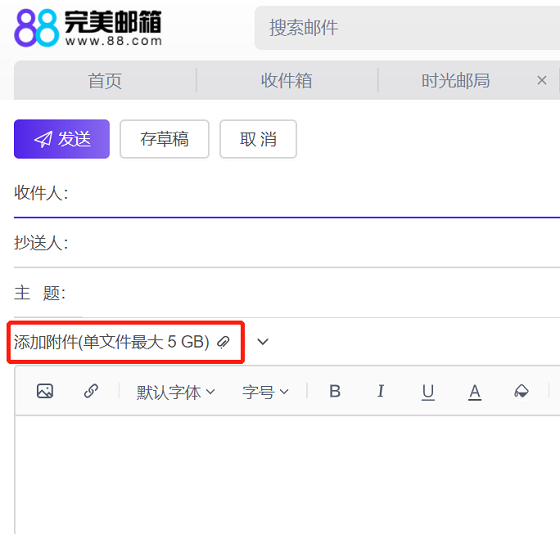Open the background fill color tool
560x534 pixels.
pyautogui.click(x=521, y=391)
